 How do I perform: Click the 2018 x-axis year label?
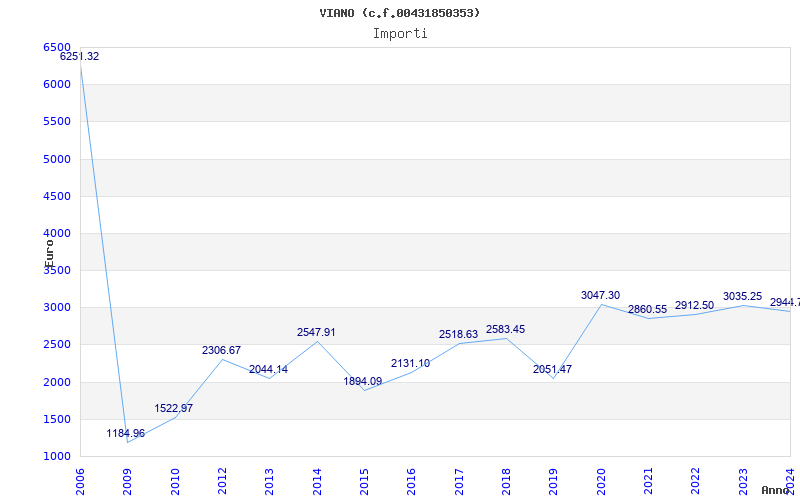(x=506, y=482)
